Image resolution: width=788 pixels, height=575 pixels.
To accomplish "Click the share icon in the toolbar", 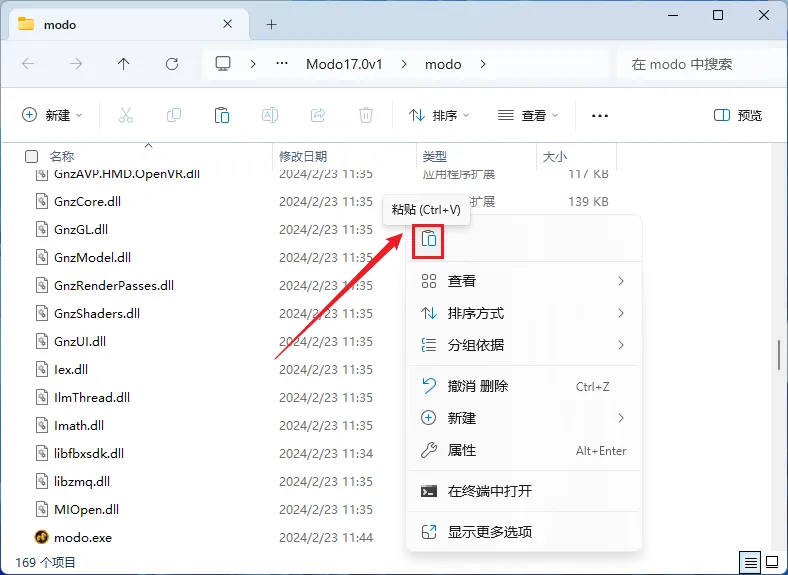I will [318, 116].
